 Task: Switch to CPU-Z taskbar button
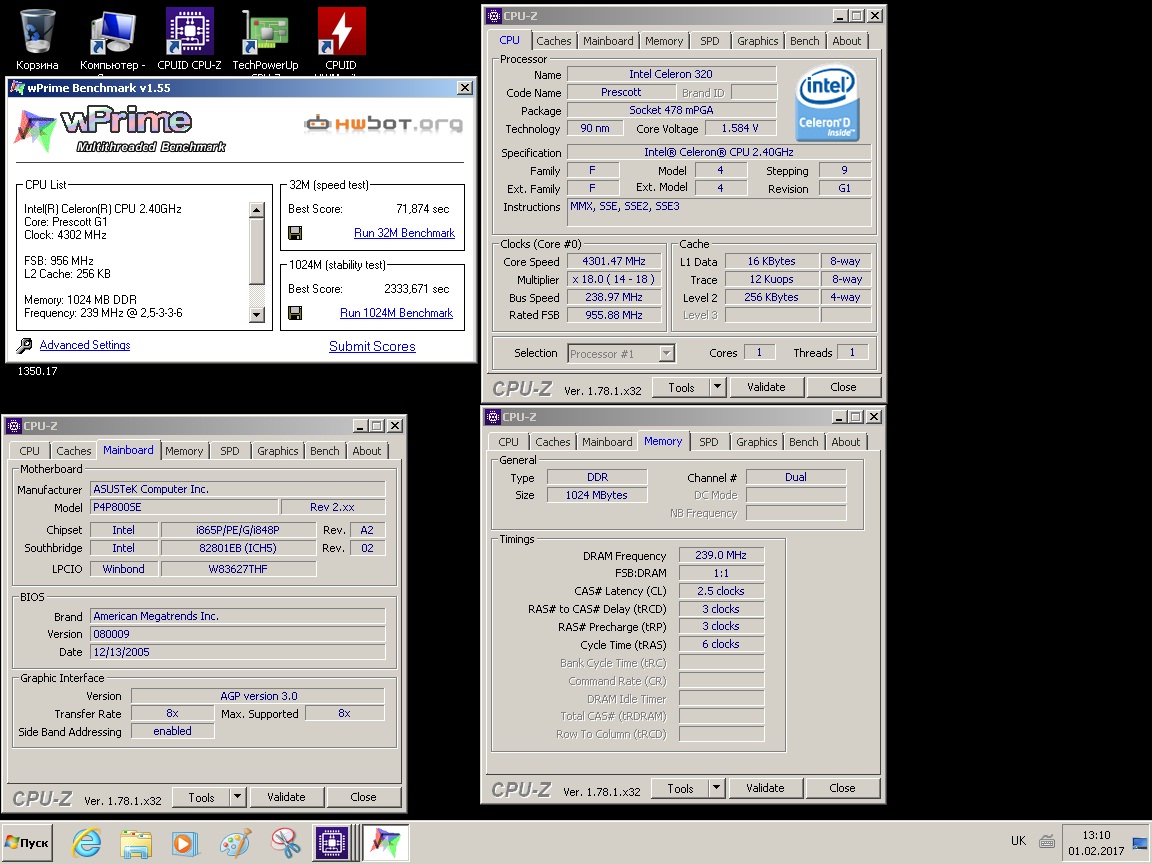(x=331, y=842)
